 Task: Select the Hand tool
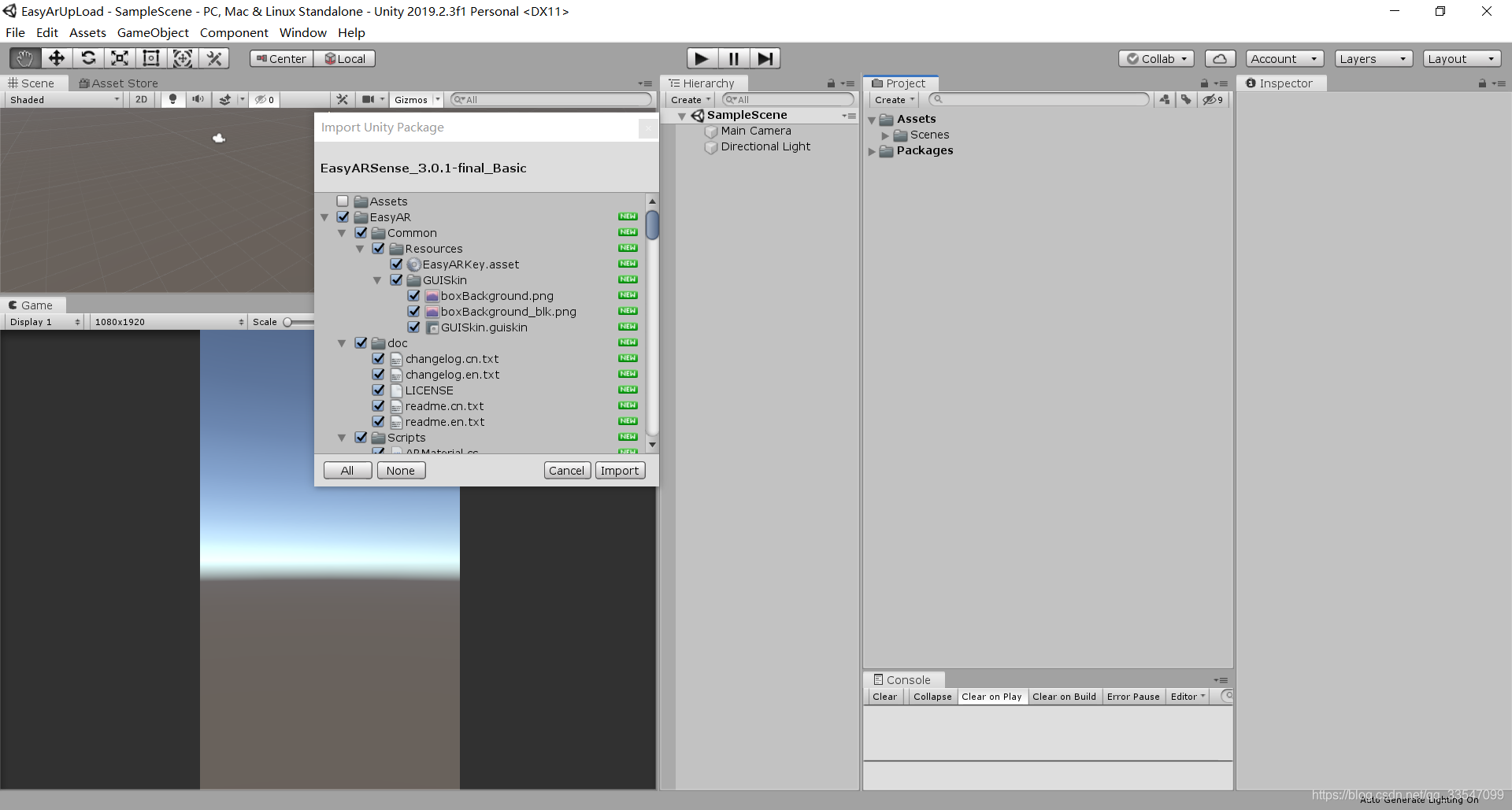click(25, 58)
